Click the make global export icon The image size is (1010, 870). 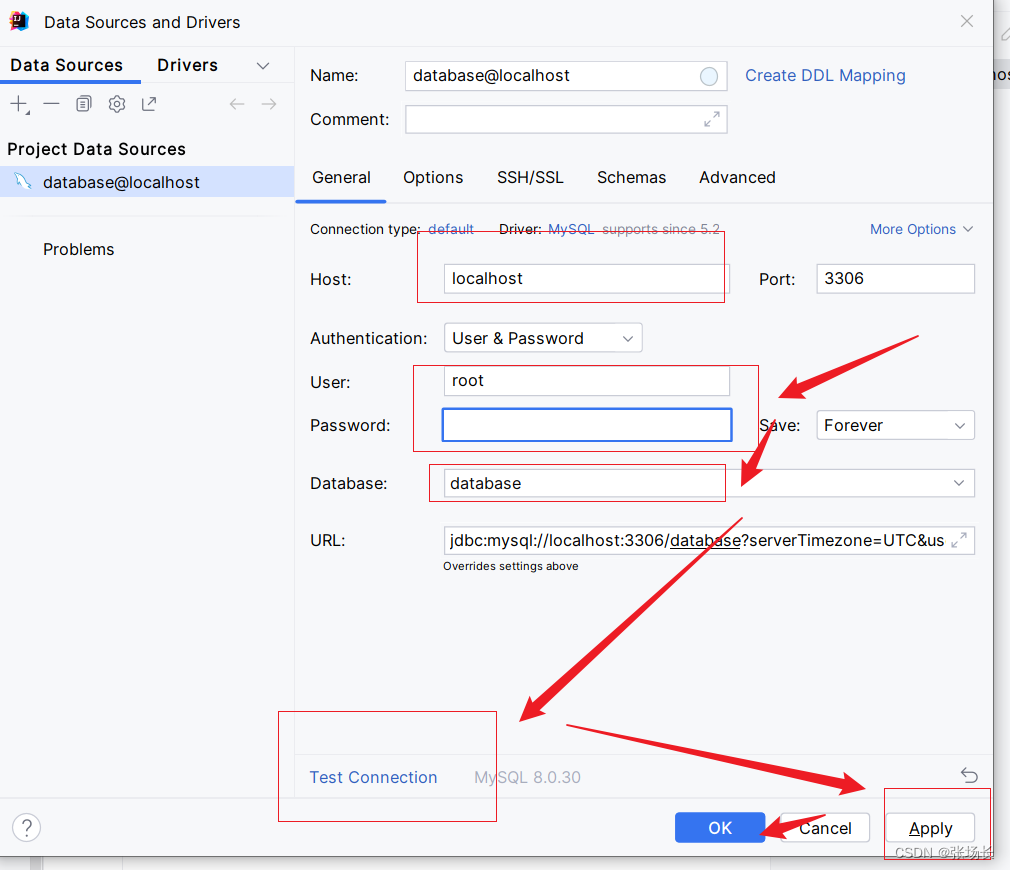click(149, 104)
